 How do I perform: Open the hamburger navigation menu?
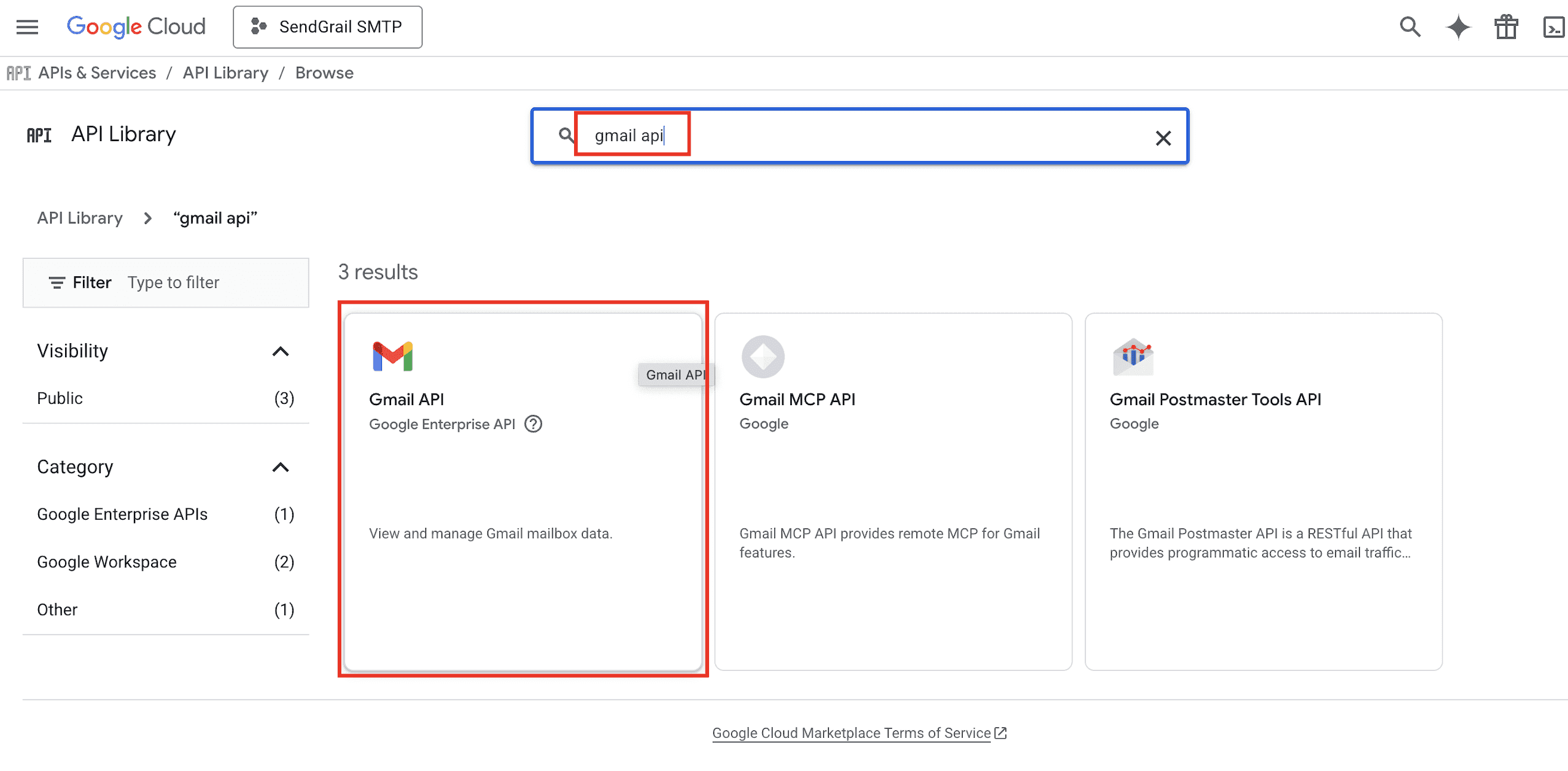coord(27,27)
